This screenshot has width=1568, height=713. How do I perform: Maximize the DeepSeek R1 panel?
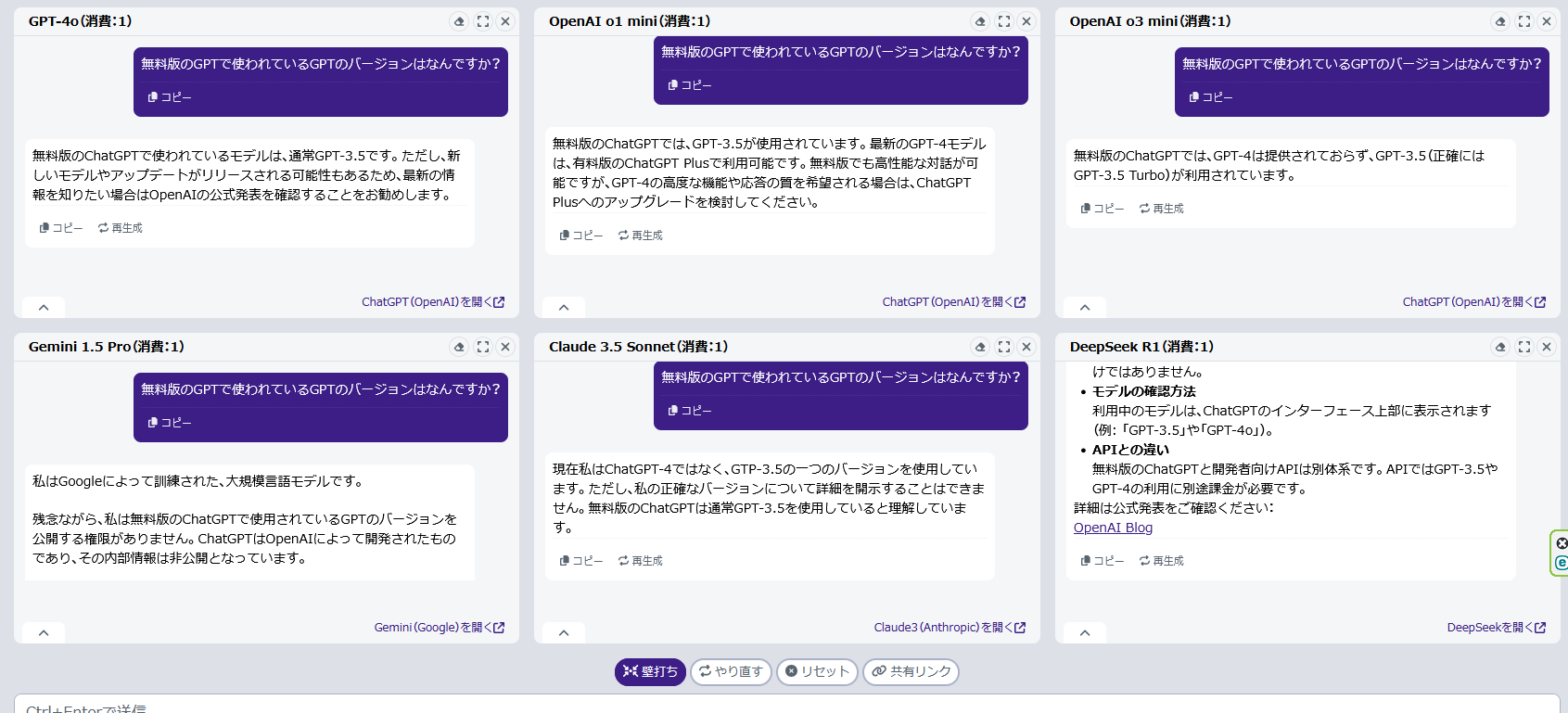coord(1523,347)
